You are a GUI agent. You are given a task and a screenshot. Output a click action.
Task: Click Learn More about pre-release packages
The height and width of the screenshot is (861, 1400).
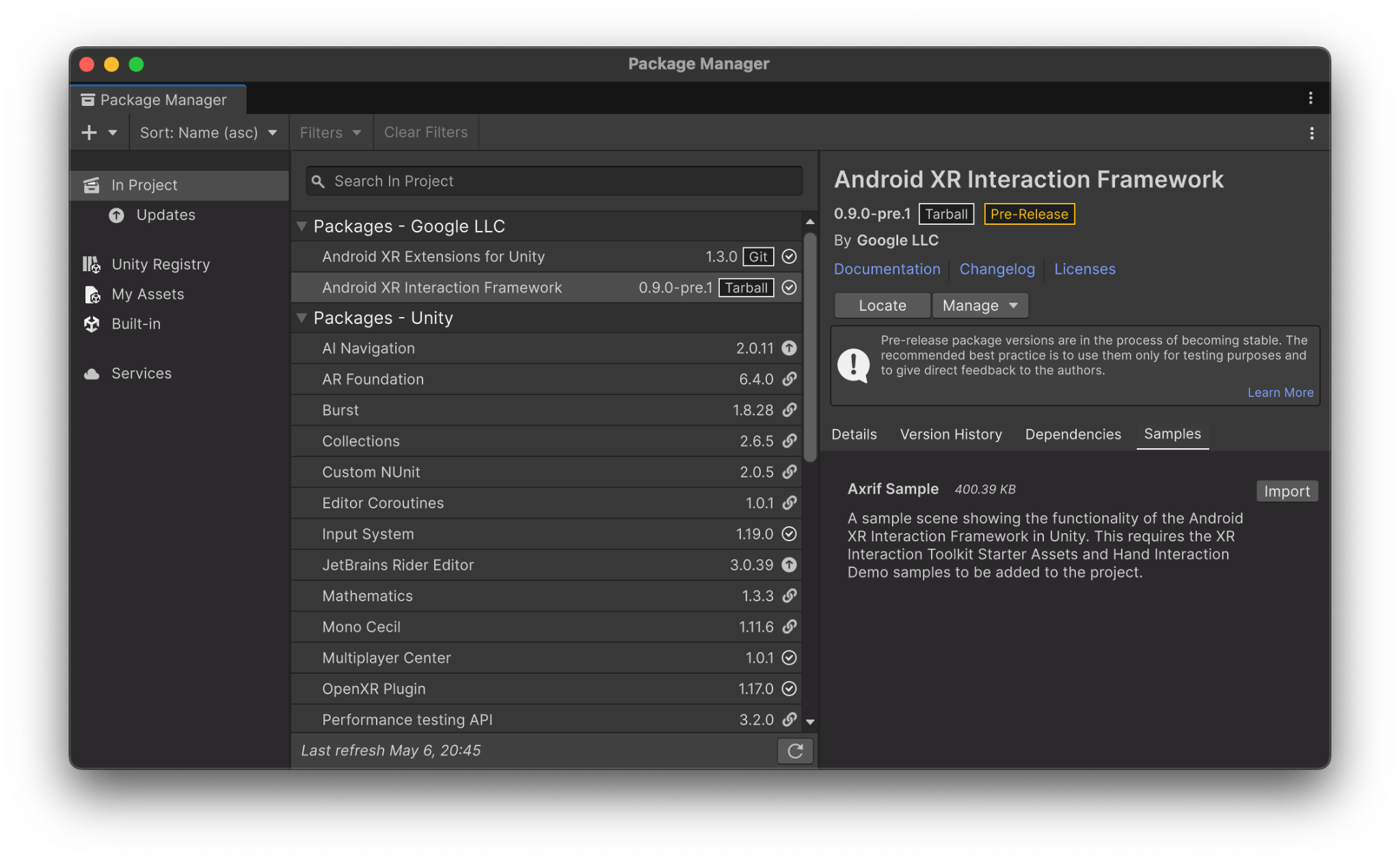[x=1280, y=393]
